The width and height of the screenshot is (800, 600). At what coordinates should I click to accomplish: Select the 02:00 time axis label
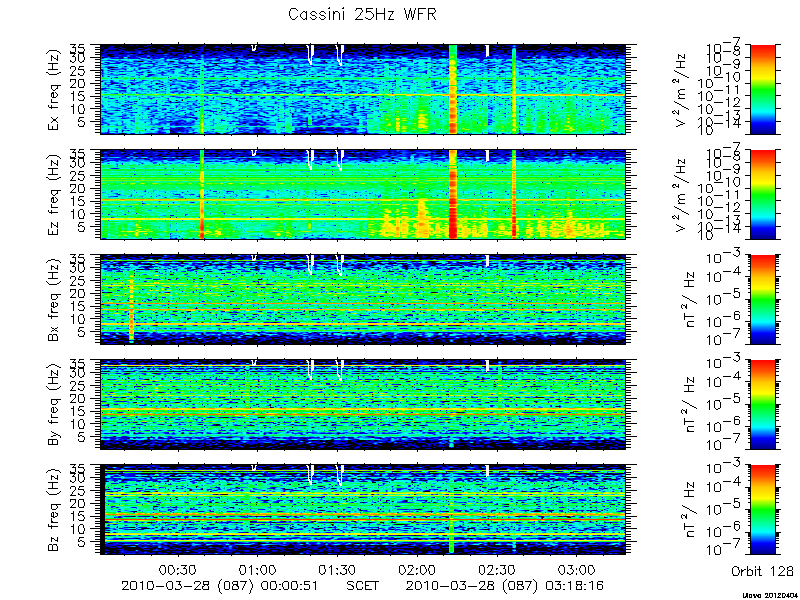(417, 570)
